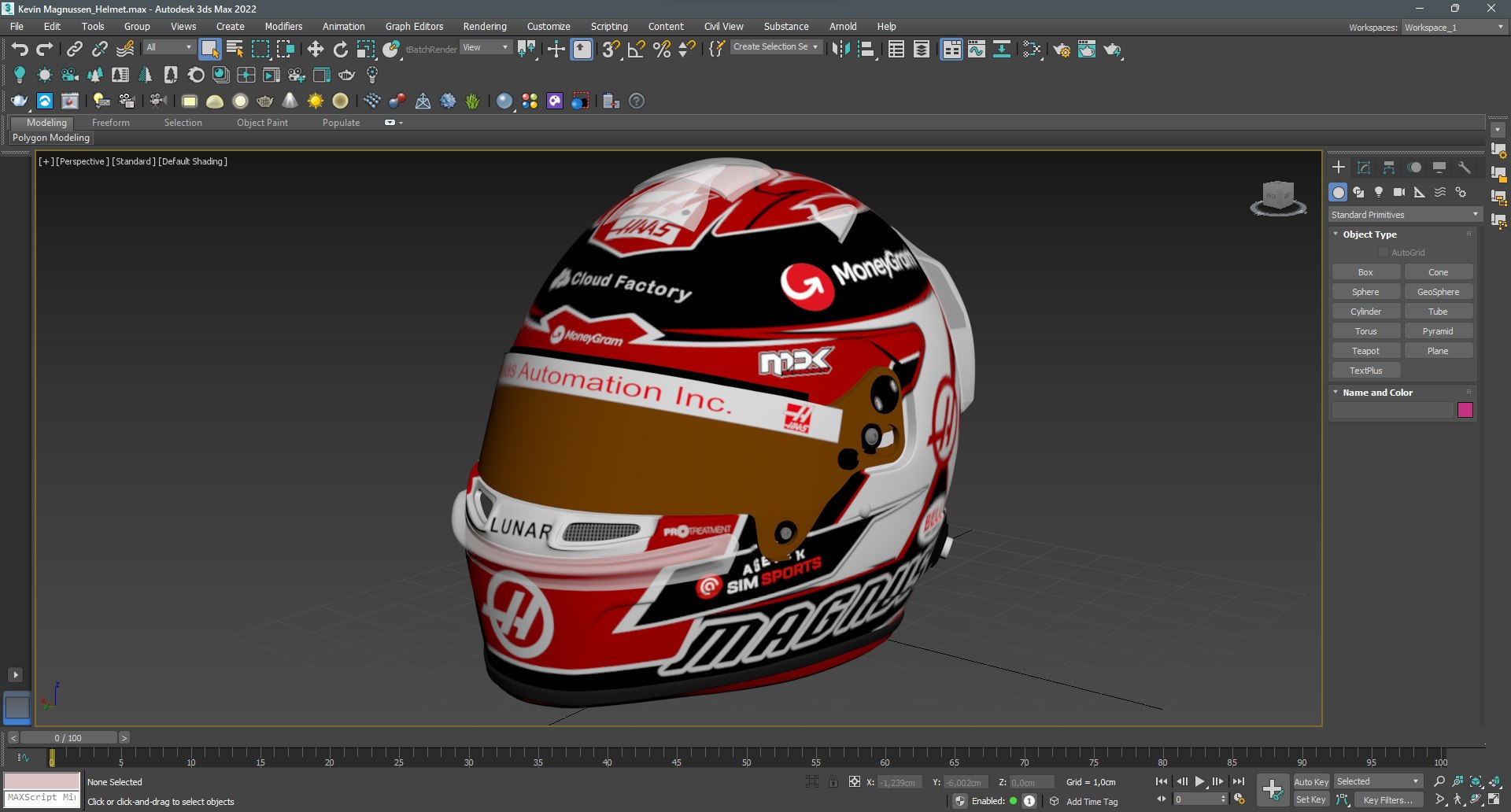The image size is (1511, 812).
Task: Toggle Auto Key animation mode
Action: (1311, 781)
